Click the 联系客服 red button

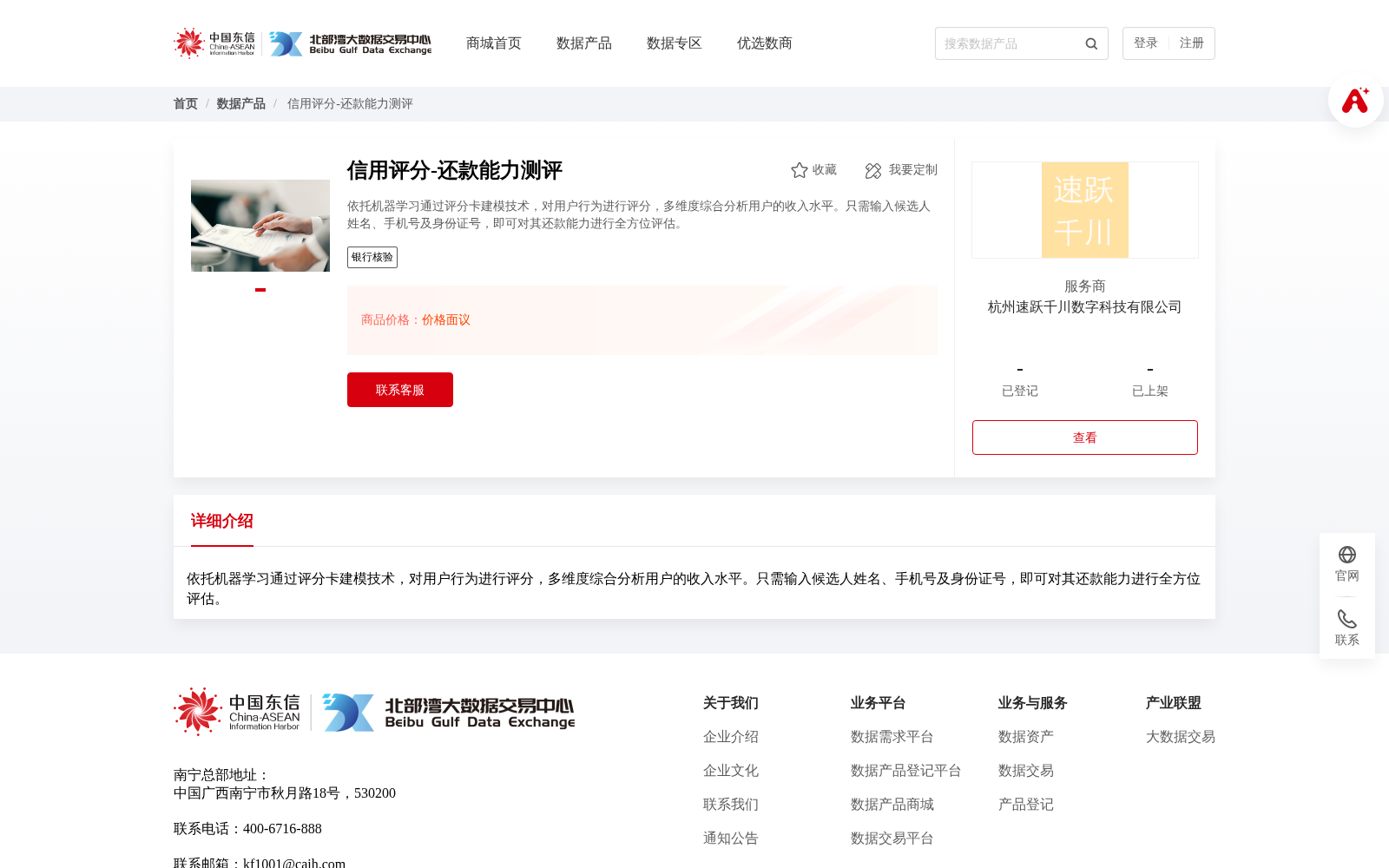tap(400, 390)
